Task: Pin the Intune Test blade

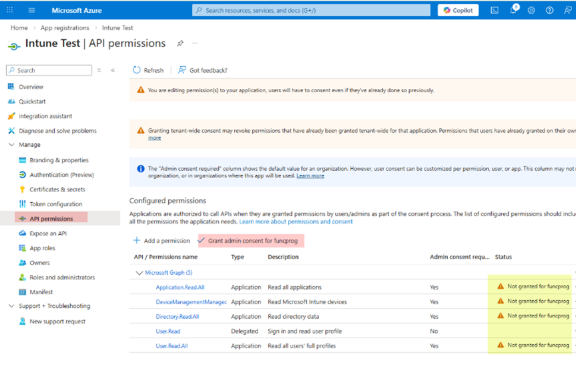Action: (x=180, y=43)
